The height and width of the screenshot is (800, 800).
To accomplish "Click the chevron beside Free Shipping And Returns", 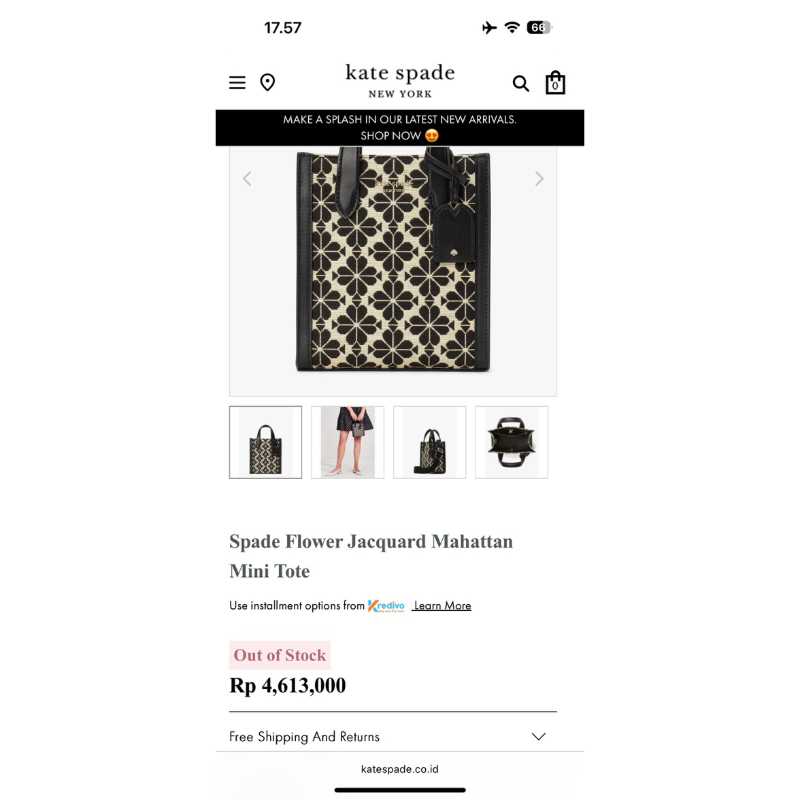I will (539, 736).
